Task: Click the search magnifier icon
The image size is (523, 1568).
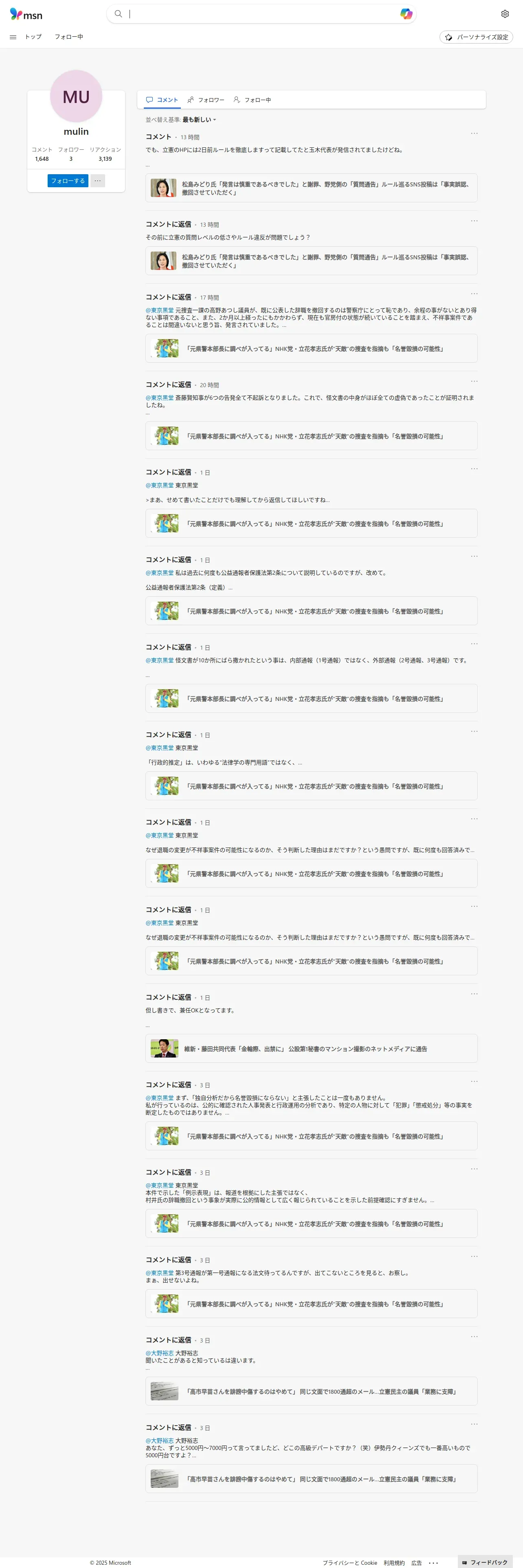Action: point(119,14)
